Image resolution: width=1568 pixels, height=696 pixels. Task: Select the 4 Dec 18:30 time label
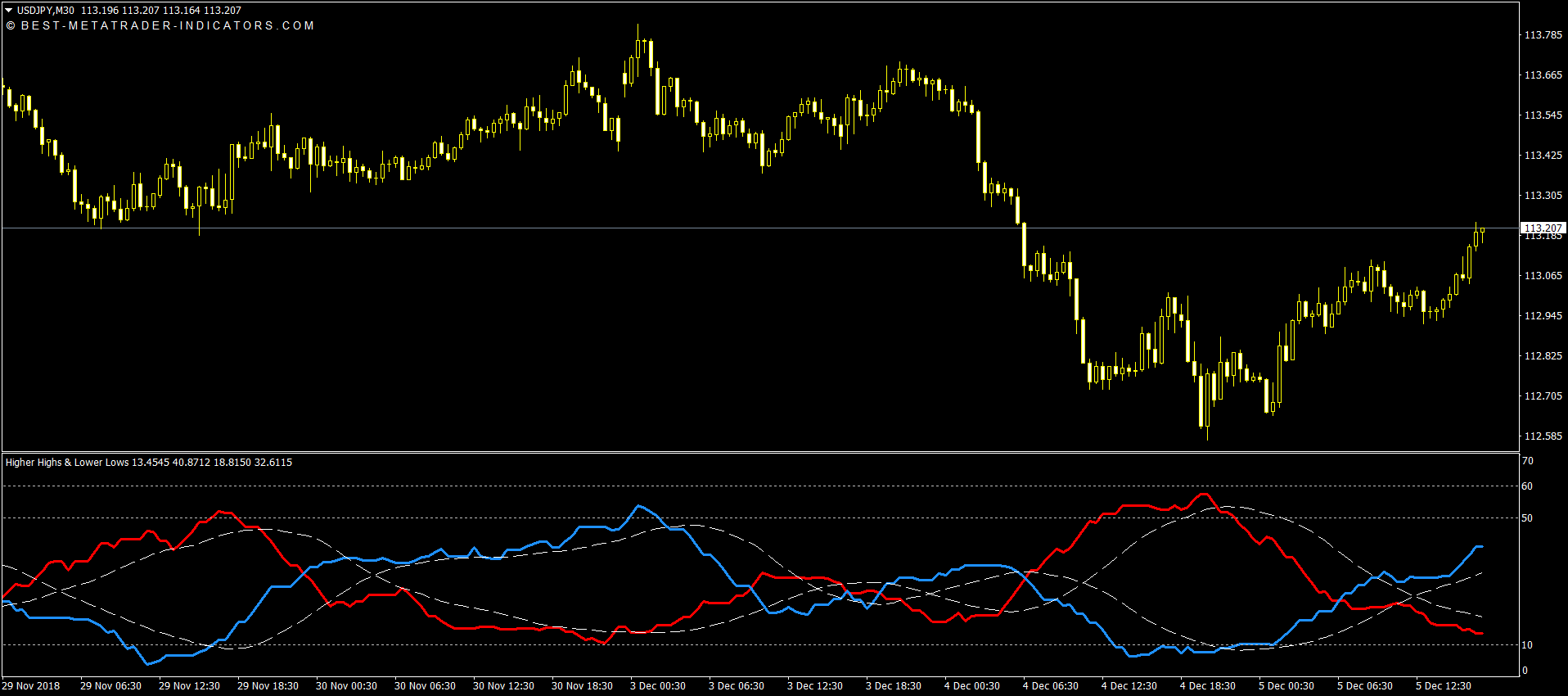(x=1207, y=686)
